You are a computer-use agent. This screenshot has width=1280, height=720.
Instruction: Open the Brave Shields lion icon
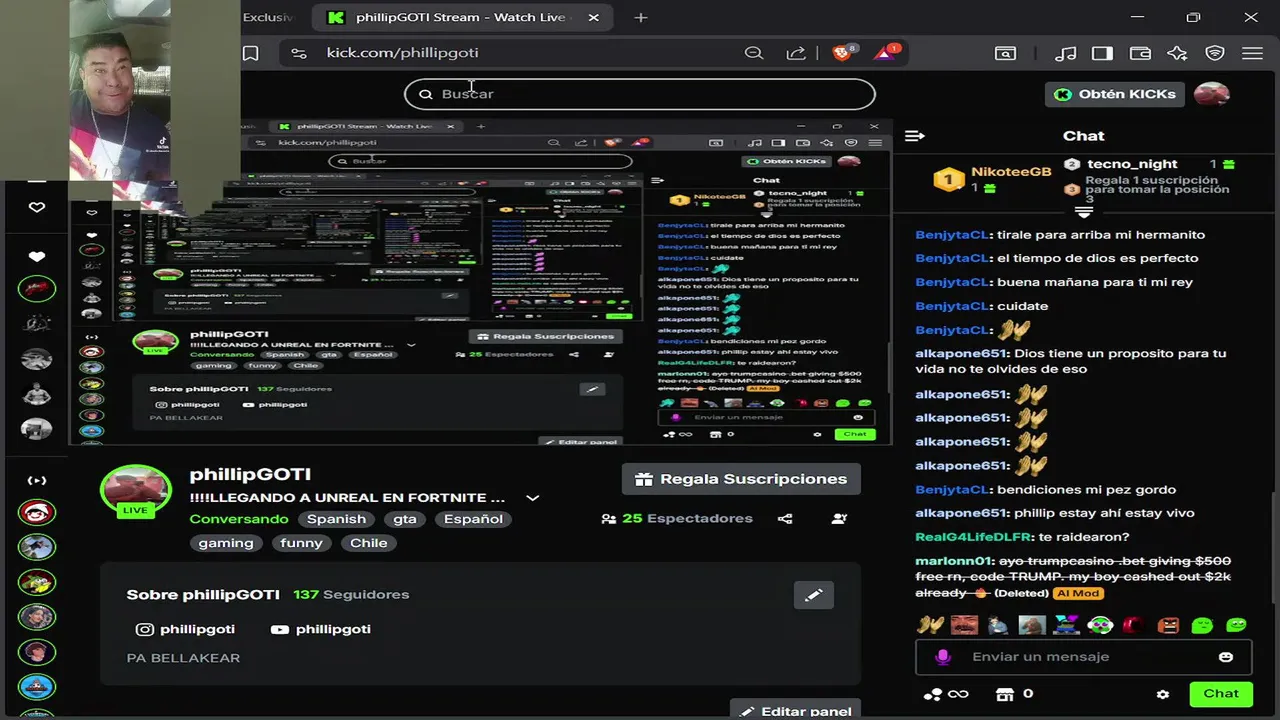[843, 52]
